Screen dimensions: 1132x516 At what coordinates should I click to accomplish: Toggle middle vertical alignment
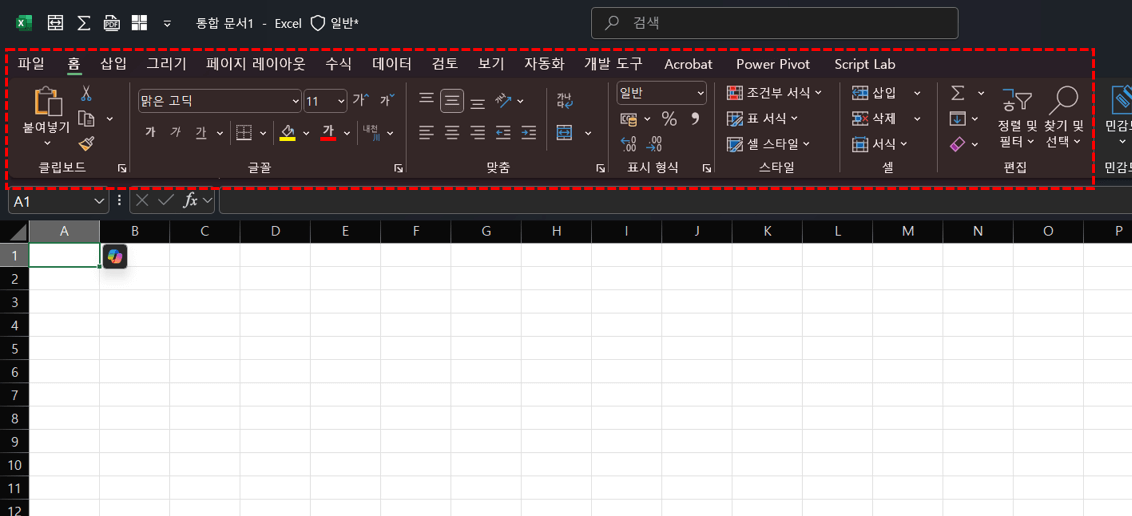pos(452,100)
